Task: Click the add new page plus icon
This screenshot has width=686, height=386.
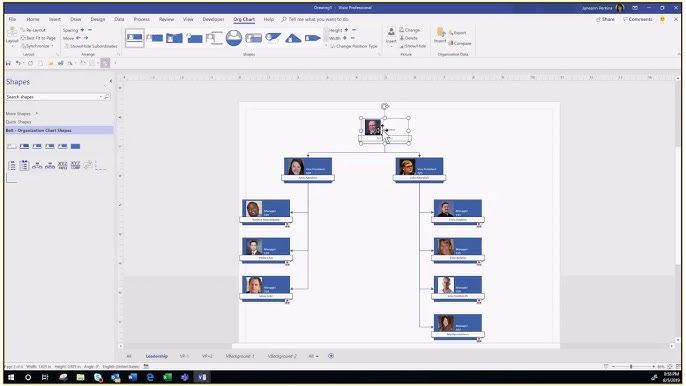Action: (331, 356)
